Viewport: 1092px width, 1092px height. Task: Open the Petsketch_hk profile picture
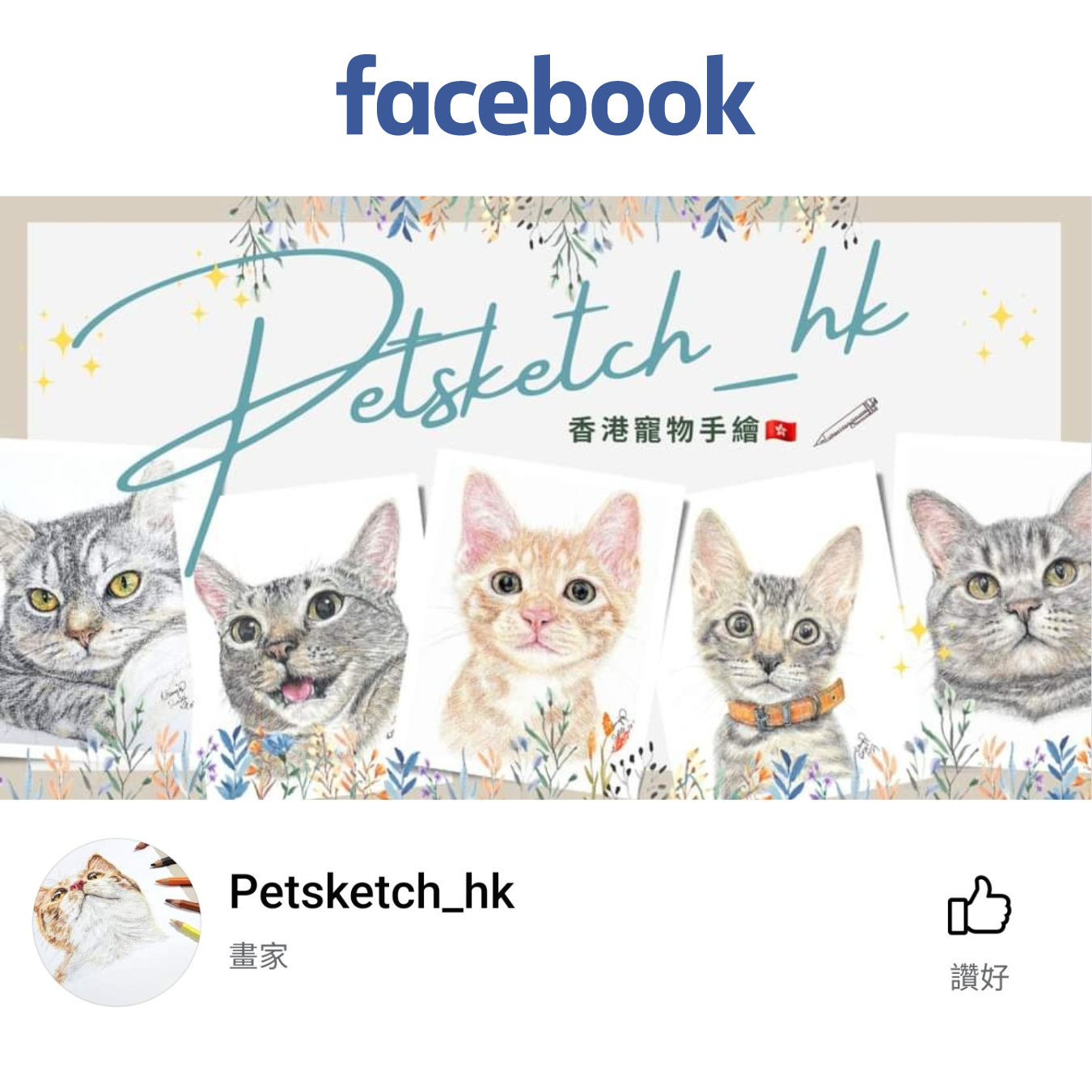coord(116,922)
